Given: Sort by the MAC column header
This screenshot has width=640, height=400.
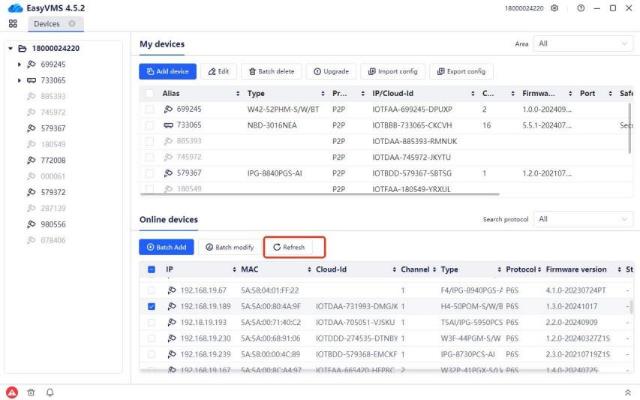Looking at the screenshot, I should tap(252, 269).
